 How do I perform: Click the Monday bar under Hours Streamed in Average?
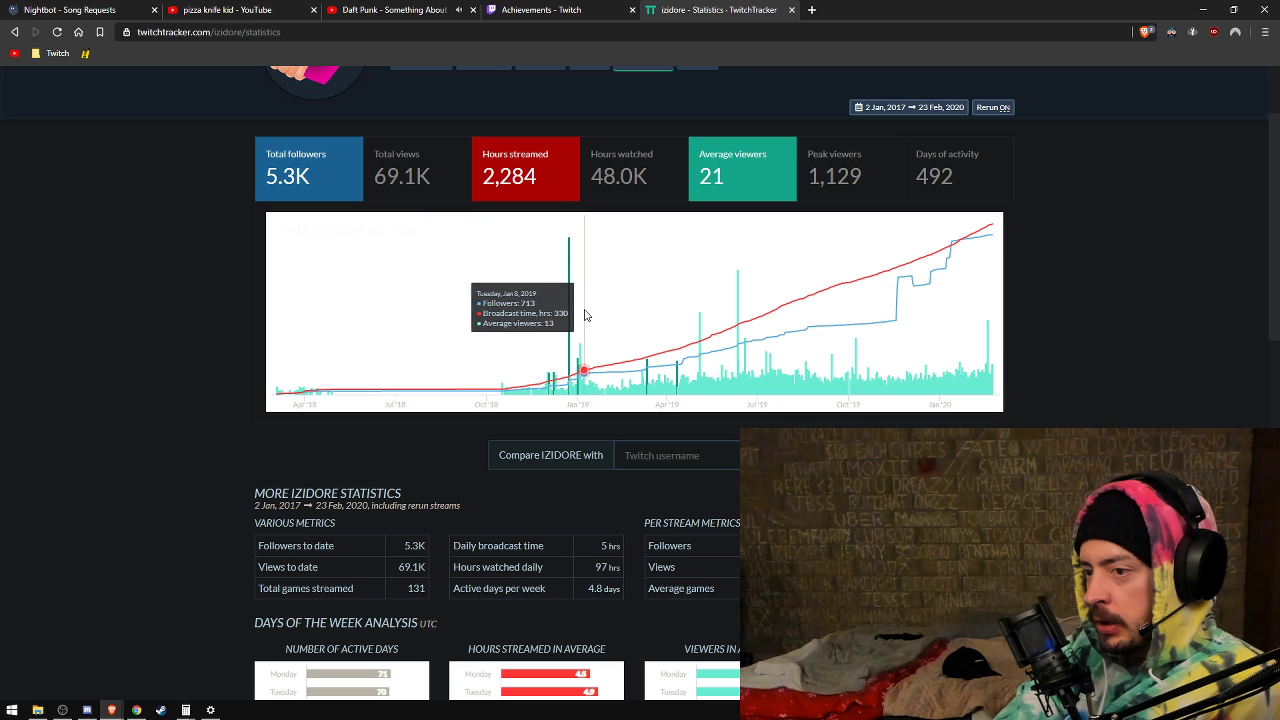[x=545, y=674]
